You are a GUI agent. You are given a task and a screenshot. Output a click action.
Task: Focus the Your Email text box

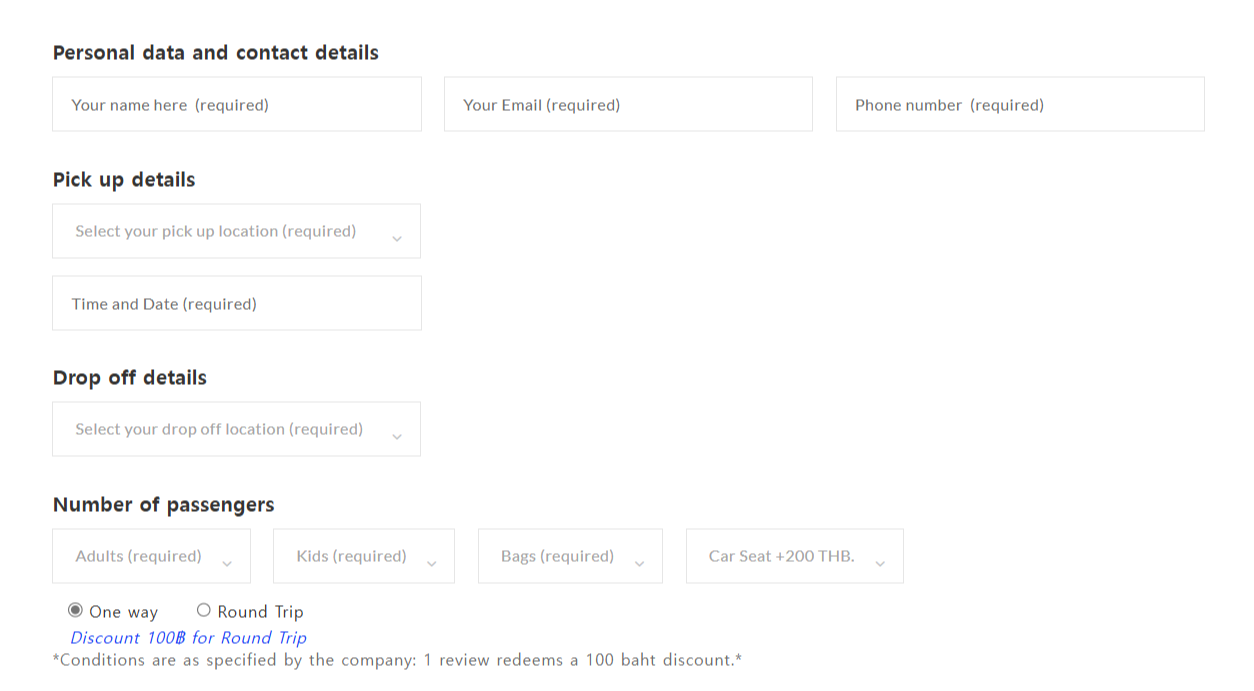click(628, 105)
